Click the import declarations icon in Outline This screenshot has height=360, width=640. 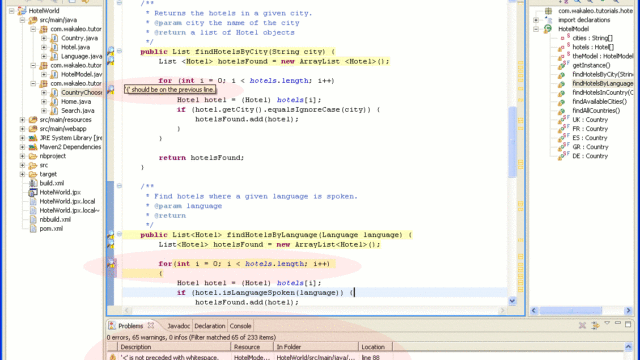548,20
